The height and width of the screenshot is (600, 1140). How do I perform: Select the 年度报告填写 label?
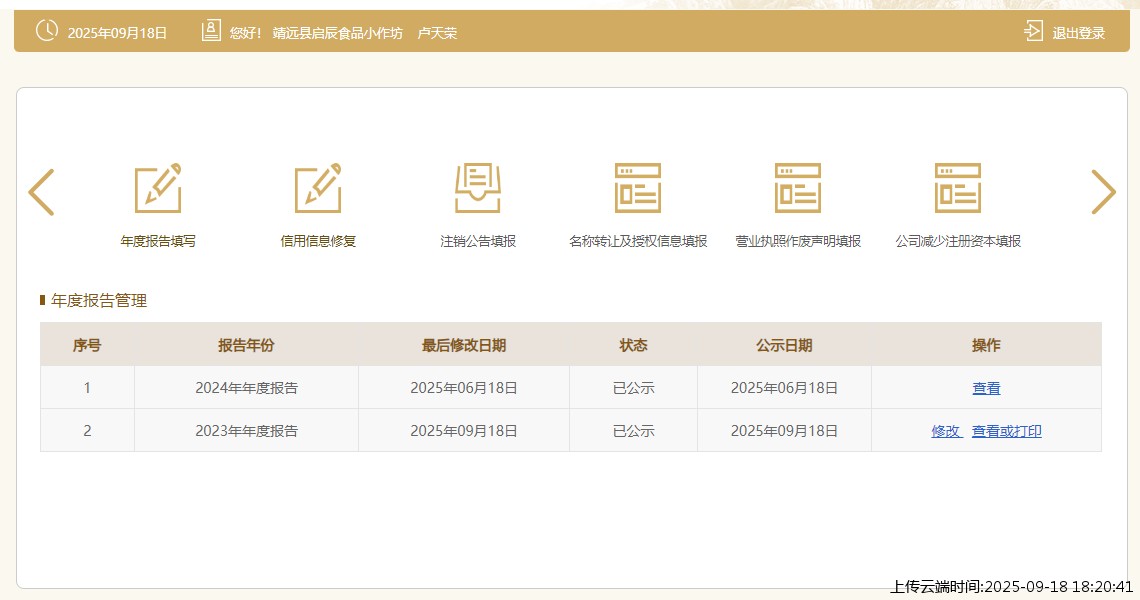(158, 241)
